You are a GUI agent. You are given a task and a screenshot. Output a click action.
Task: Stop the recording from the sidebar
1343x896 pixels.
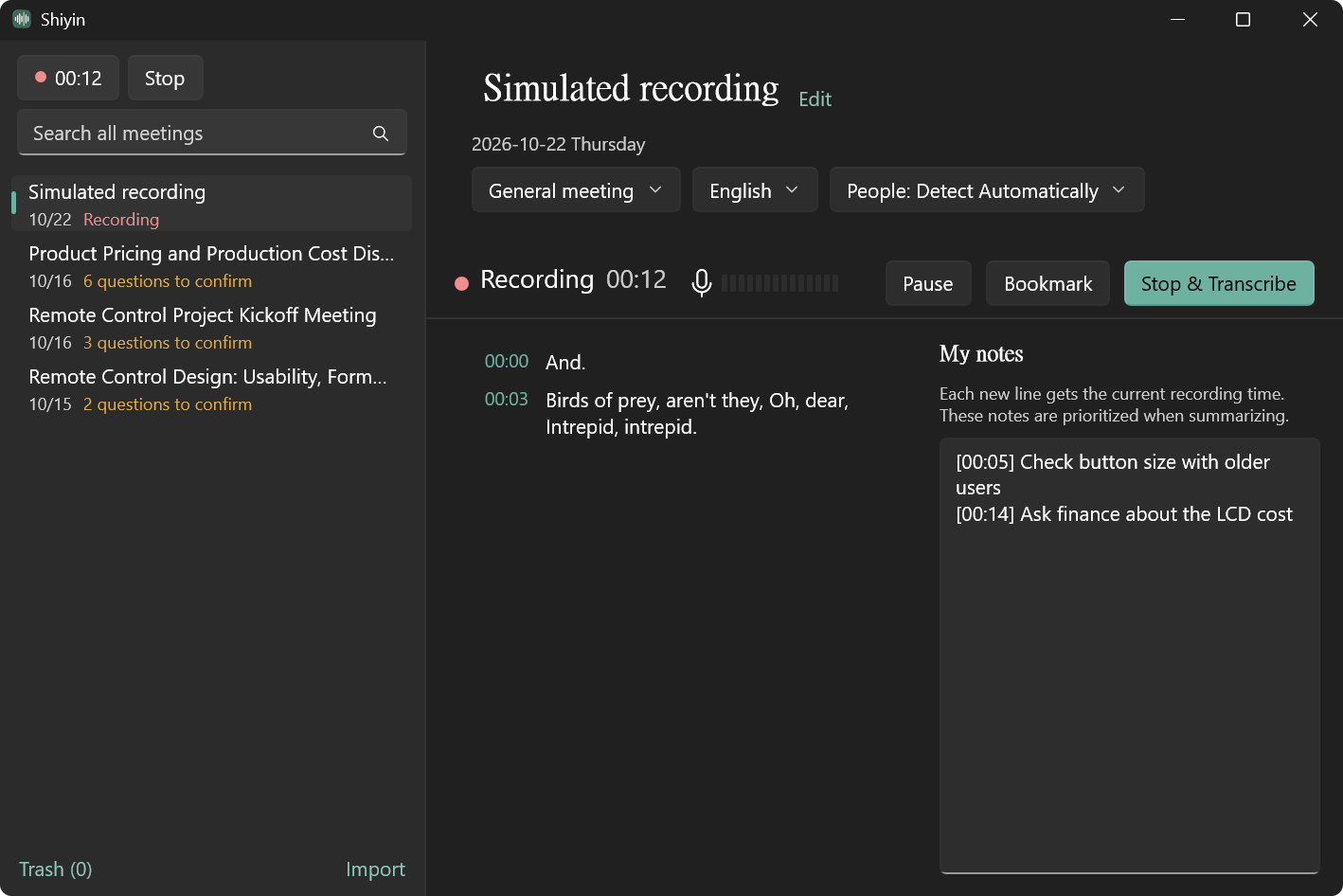(165, 79)
